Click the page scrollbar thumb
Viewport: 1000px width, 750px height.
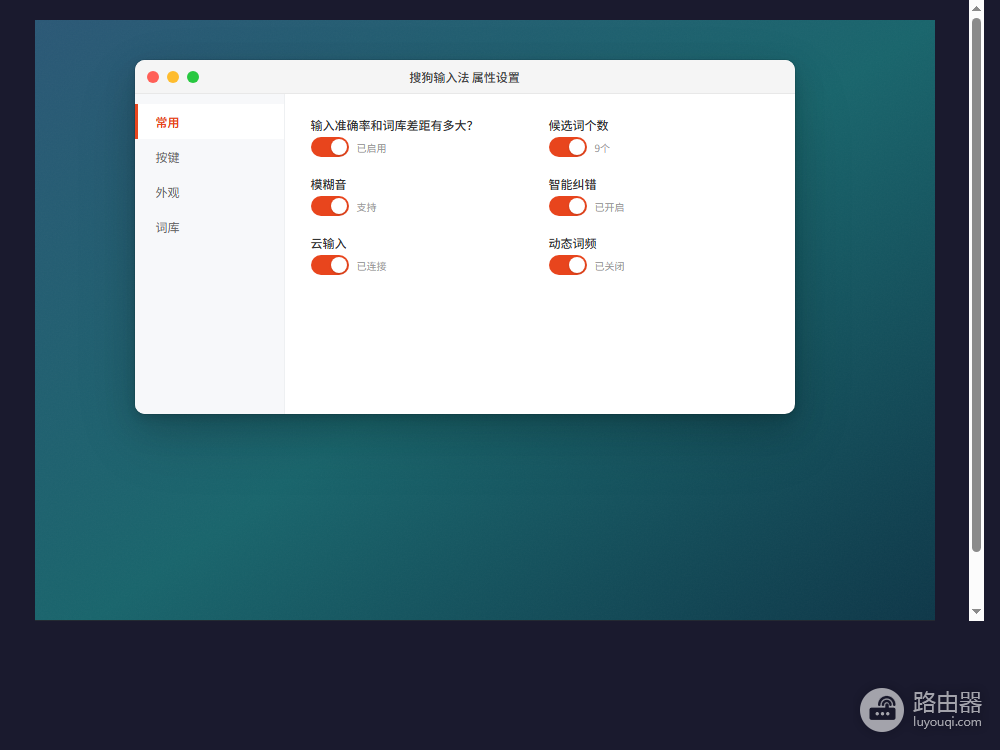(976, 284)
